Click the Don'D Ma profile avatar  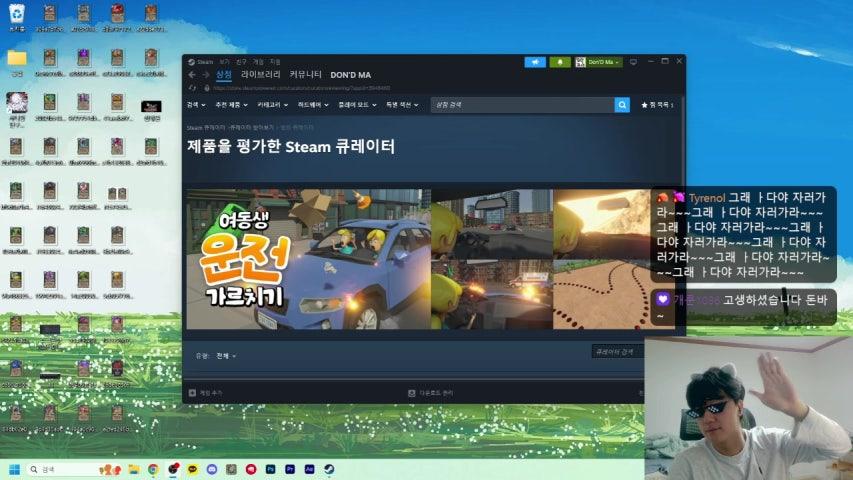point(580,62)
